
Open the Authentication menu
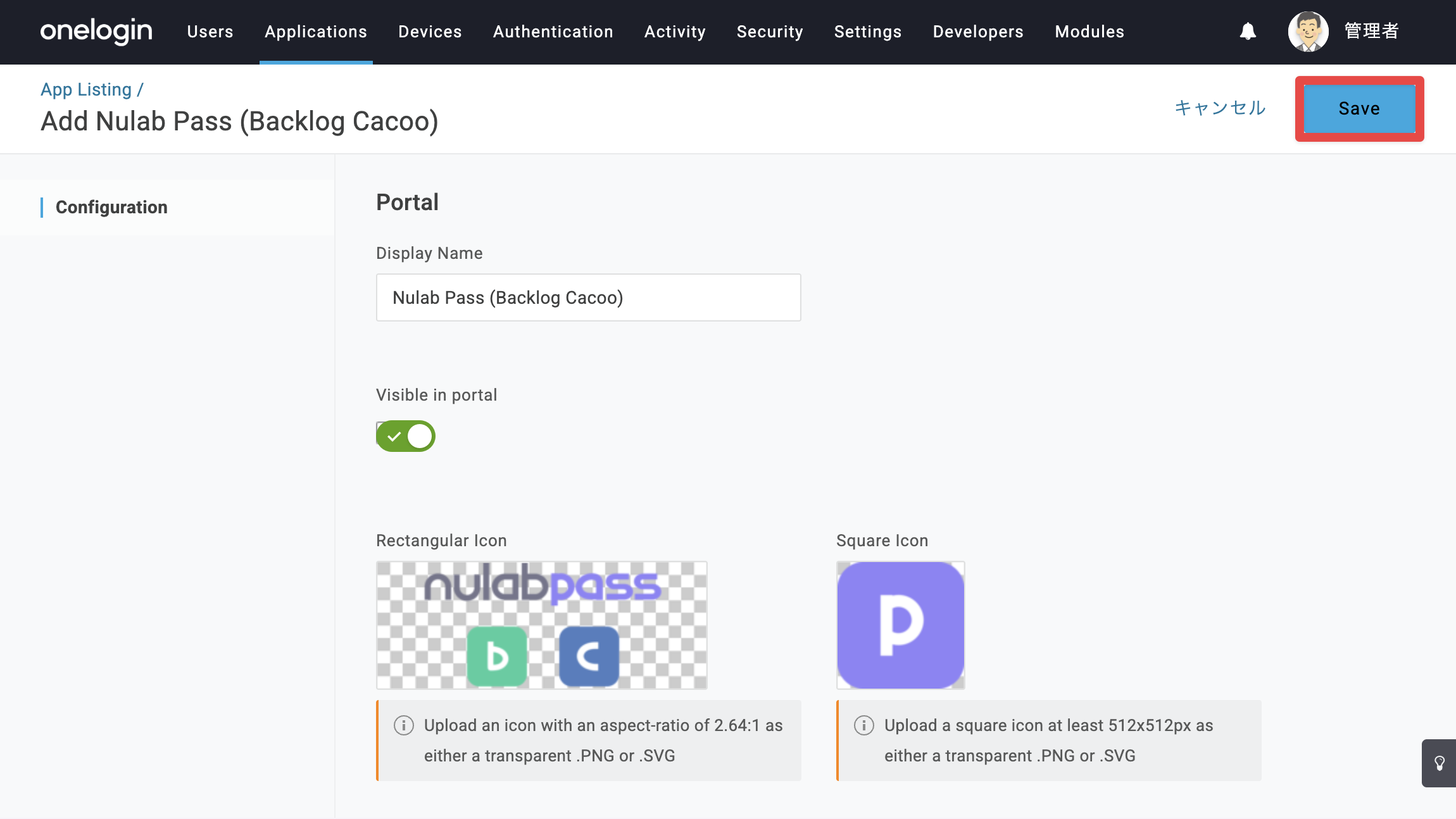pos(553,32)
